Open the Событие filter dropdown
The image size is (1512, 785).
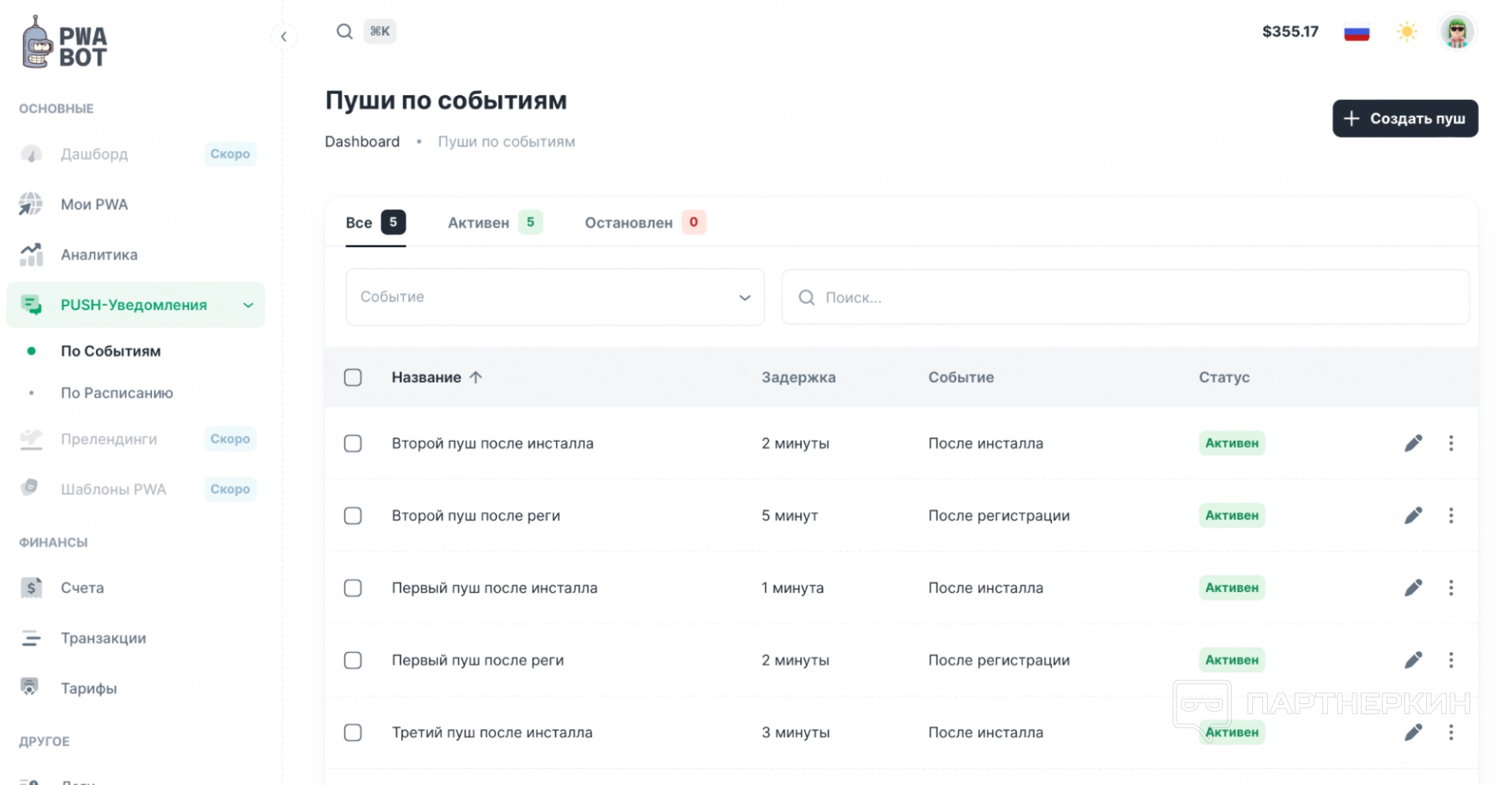point(554,297)
